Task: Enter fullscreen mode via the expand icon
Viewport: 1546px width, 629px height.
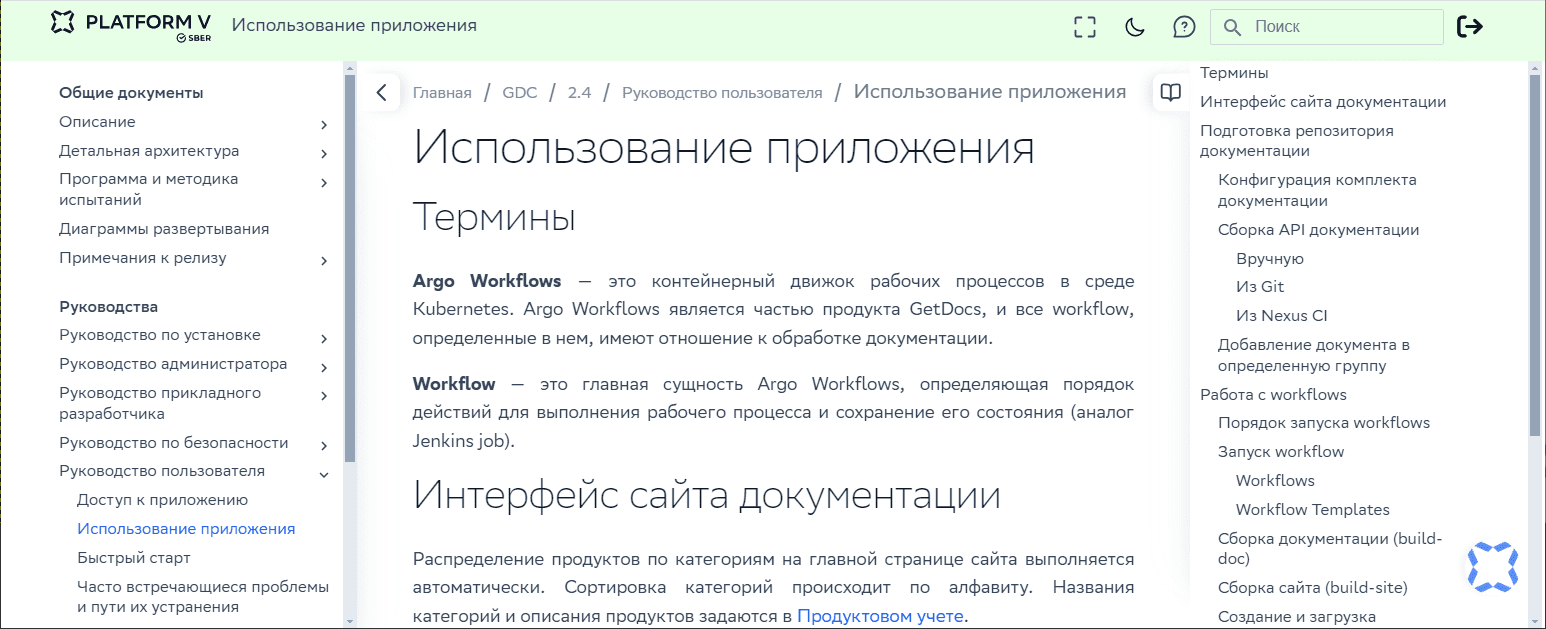Action: tap(1084, 27)
